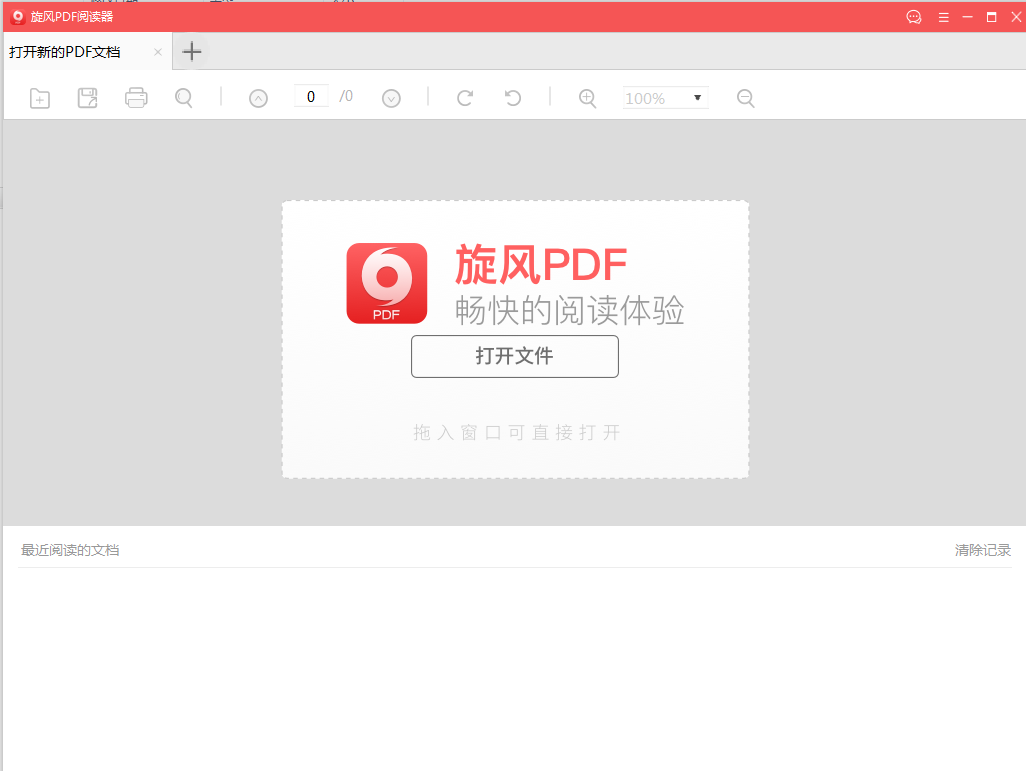Open the feedback chat bubble icon
The width and height of the screenshot is (1026, 771).
click(x=913, y=17)
